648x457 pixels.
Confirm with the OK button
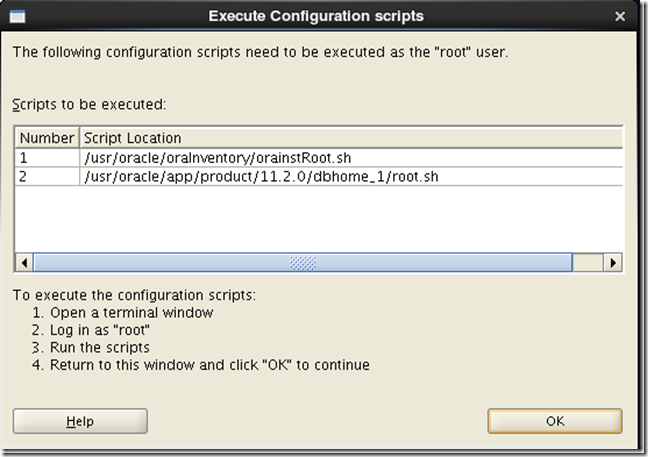[x=555, y=421]
